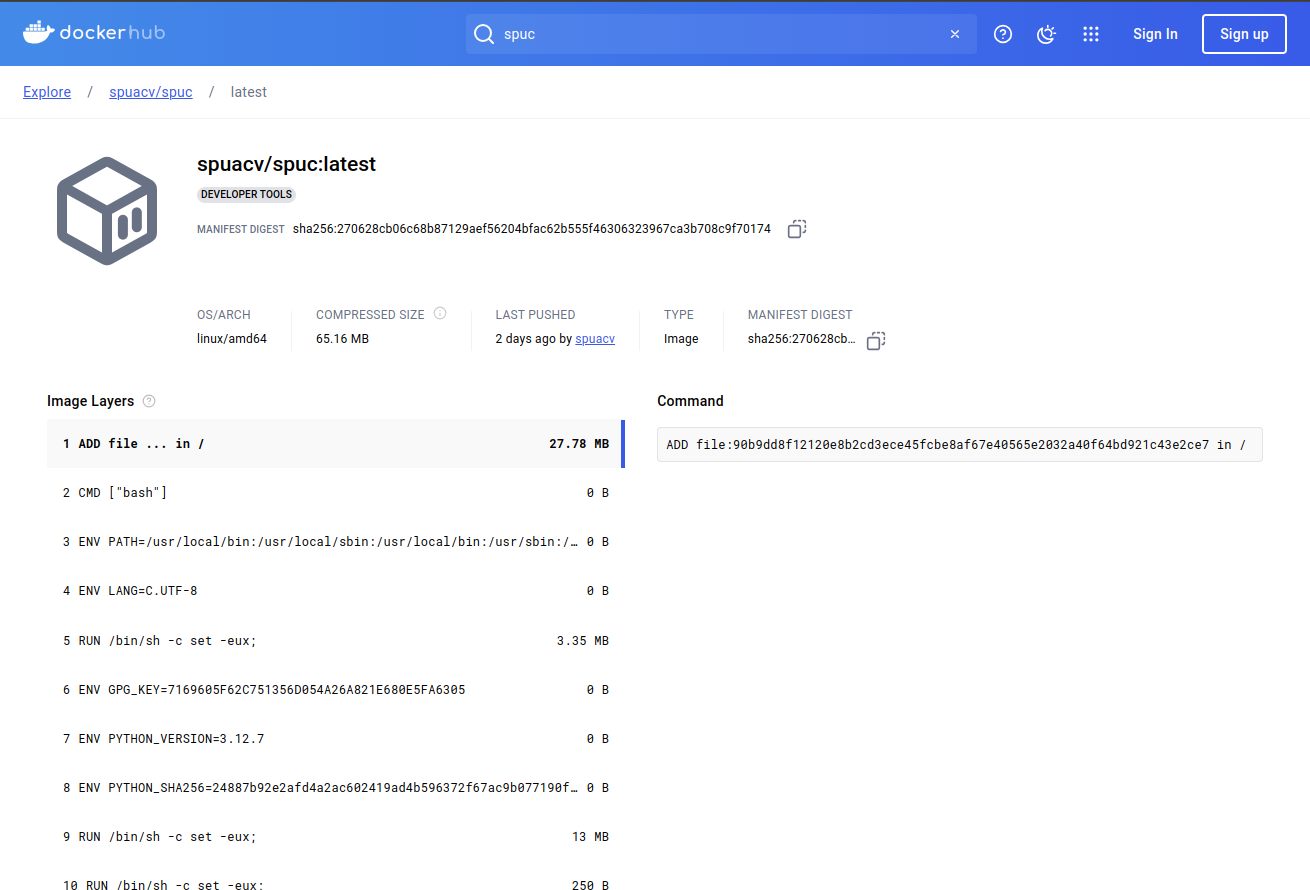Image resolution: width=1310 pixels, height=890 pixels.
Task: Open the apps grid icon
Action: [x=1091, y=34]
